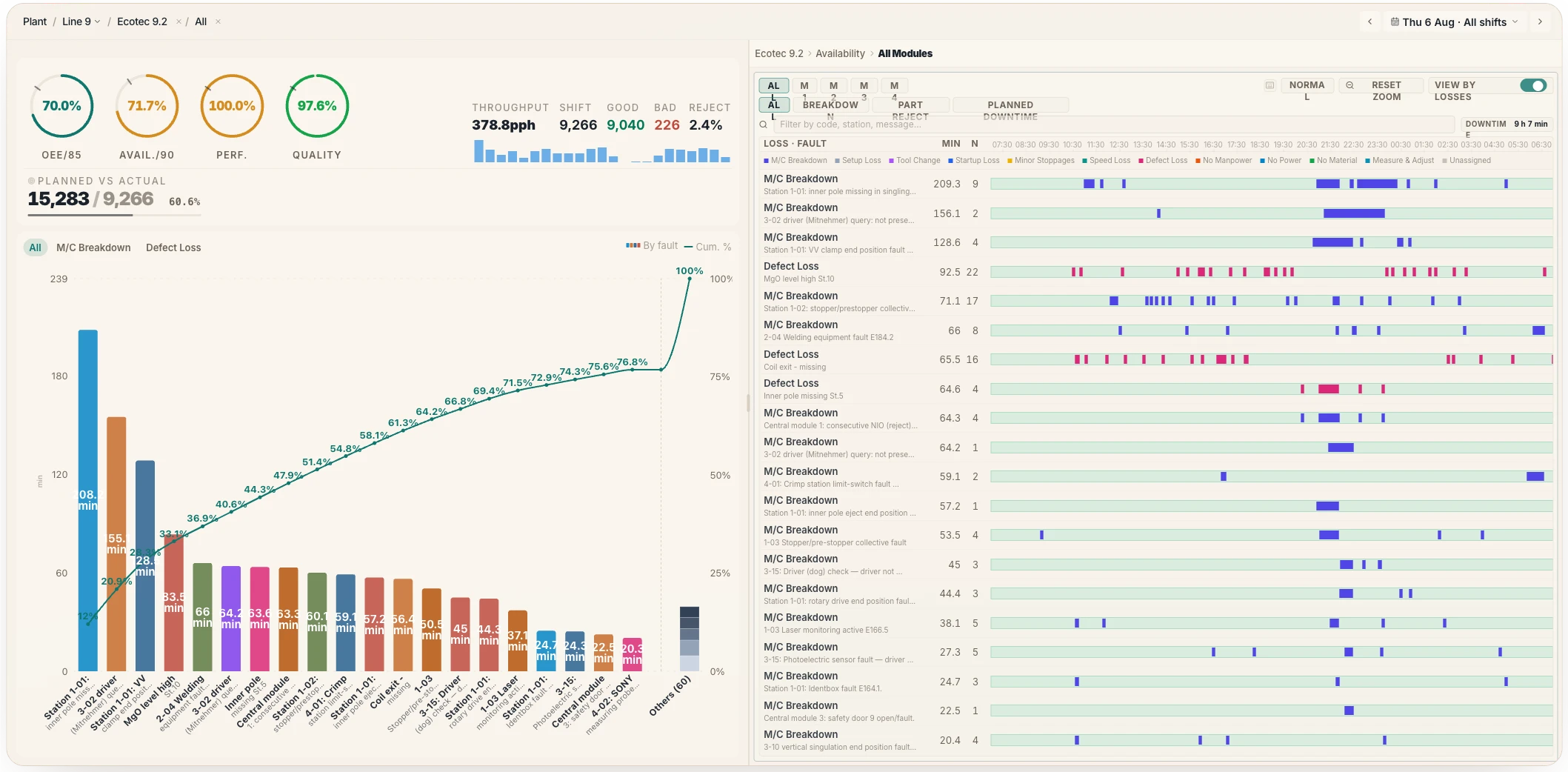Click the keyboard icon left of Normal
The height and width of the screenshot is (772, 1568).
[1270, 85]
